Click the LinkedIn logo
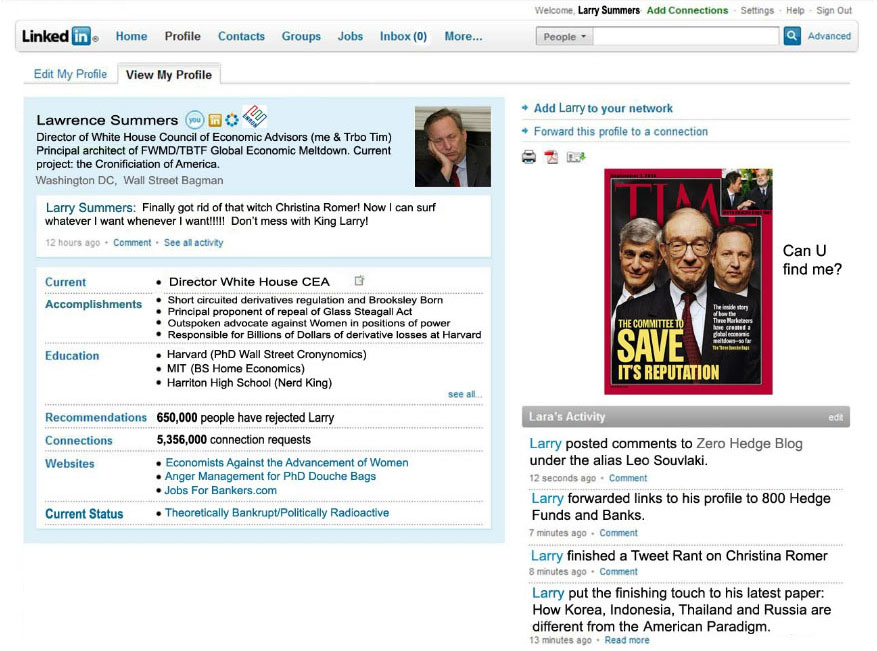Viewport: 877px width, 651px height. pyautogui.click(x=60, y=36)
